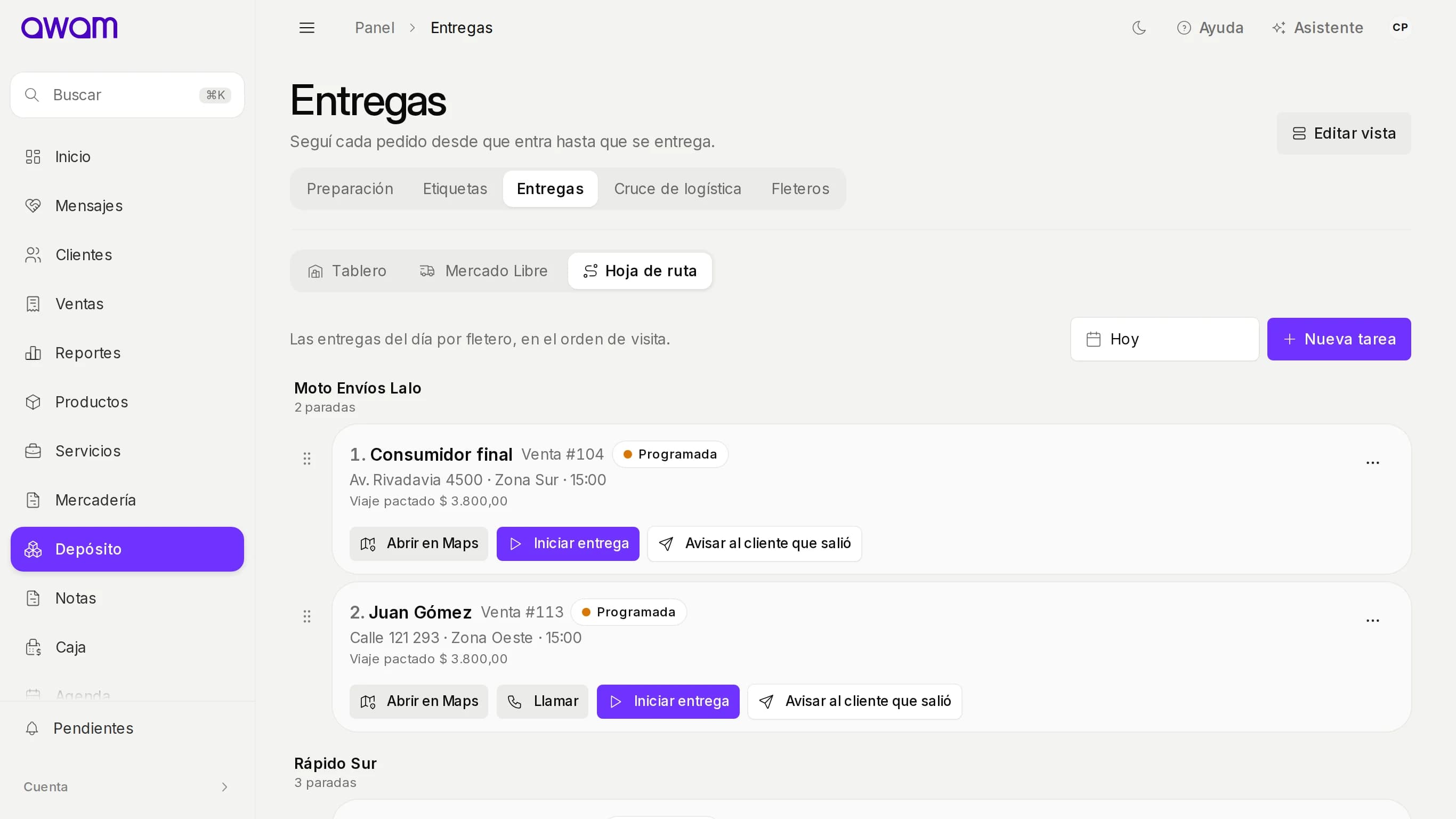Image resolution: width=1456 pixels, height=819 pixels.
Task: Start delivery for Consumidor final
Action: pyautogui.click(x=568, y=544)
